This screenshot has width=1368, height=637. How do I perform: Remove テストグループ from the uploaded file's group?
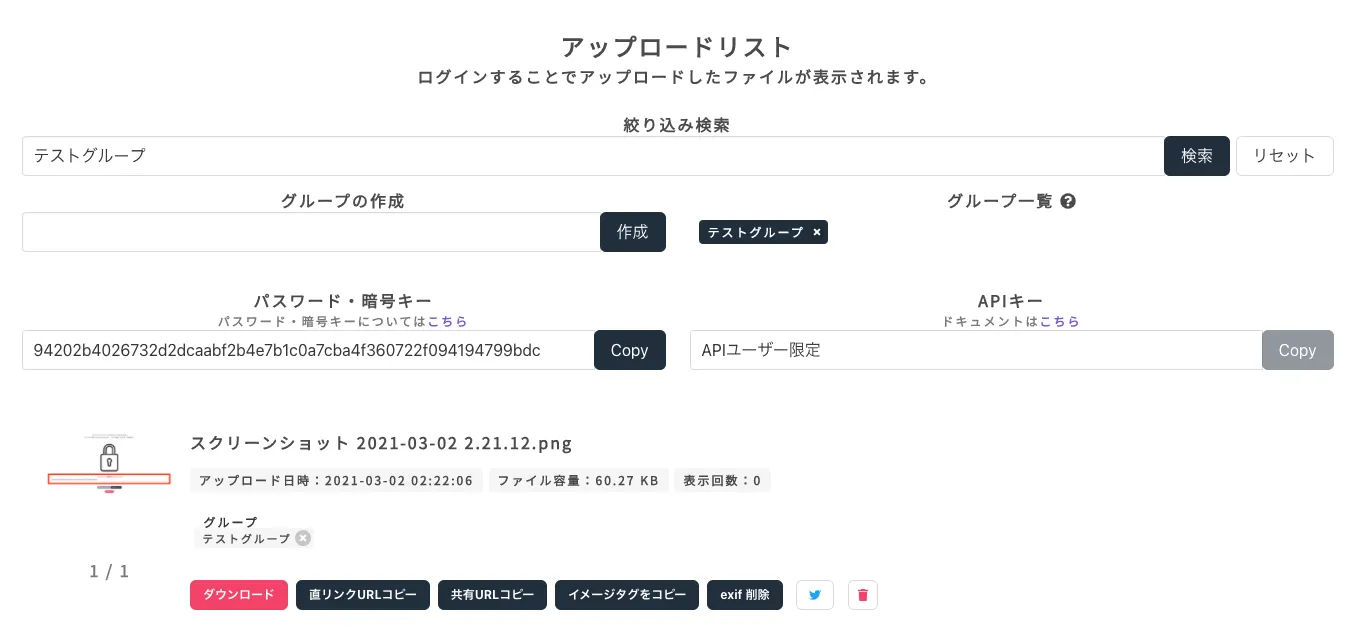[303, 538]
